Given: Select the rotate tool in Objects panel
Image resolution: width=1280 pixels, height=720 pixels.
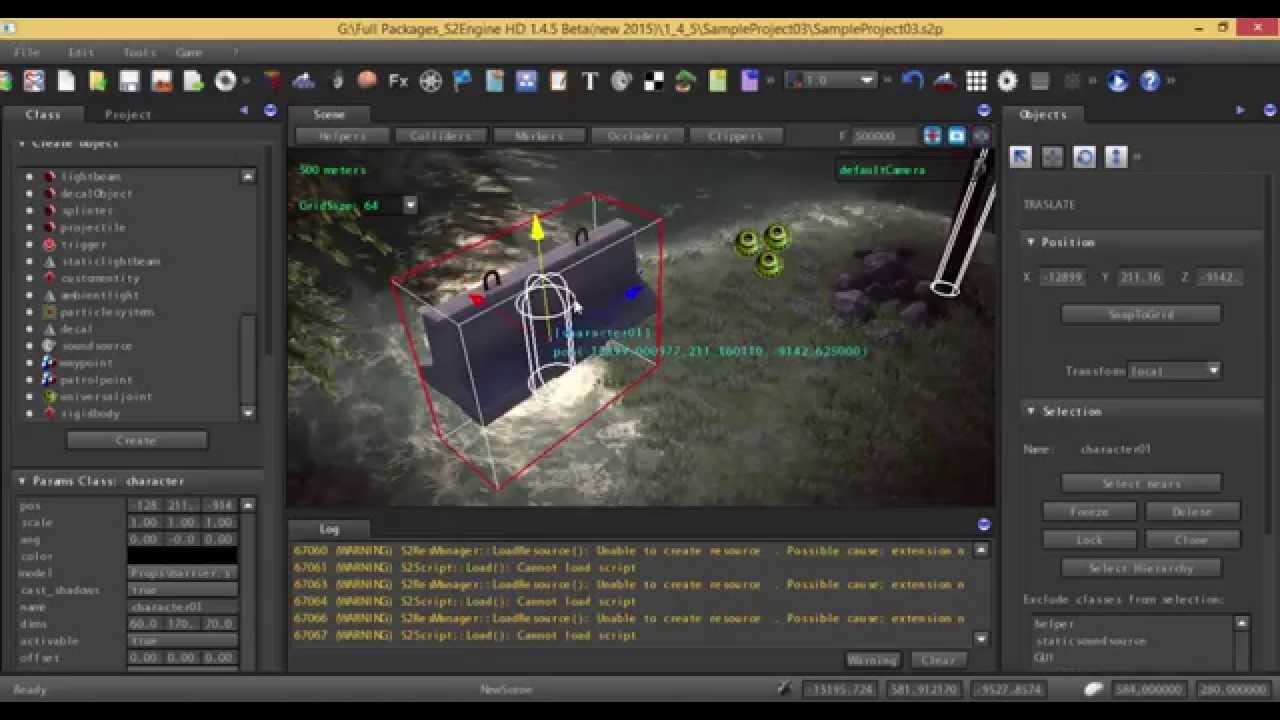Looking at the screenshot, I should coord(1084,157).
